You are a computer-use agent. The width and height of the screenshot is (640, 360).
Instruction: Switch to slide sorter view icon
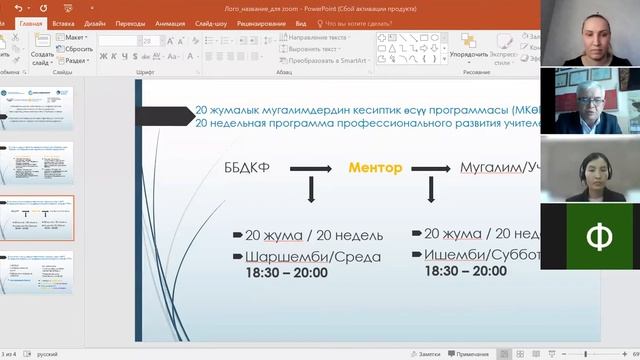click(520, 354)
